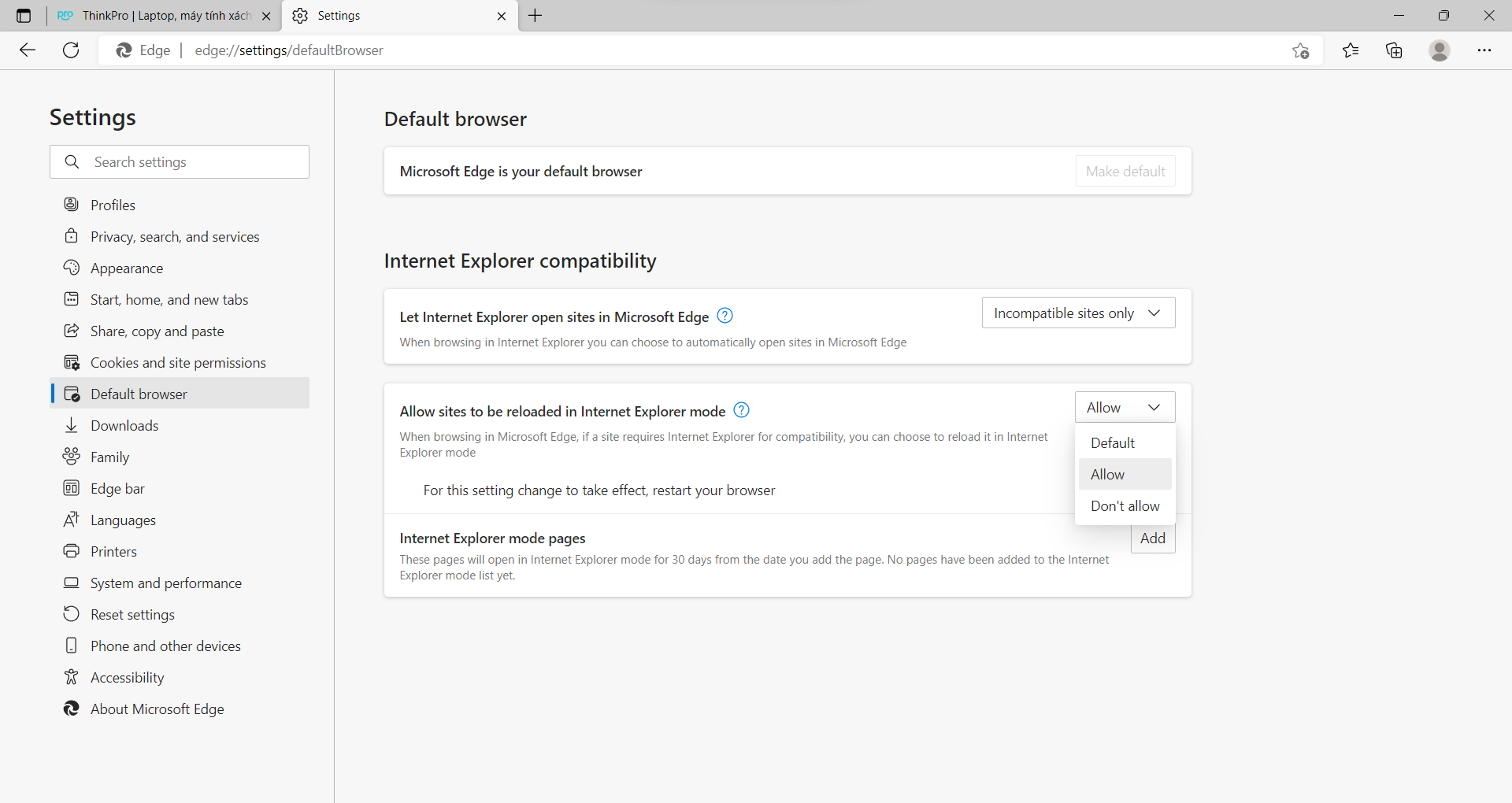Open Cookies and site permissions settings

click(x=180, y=362)
